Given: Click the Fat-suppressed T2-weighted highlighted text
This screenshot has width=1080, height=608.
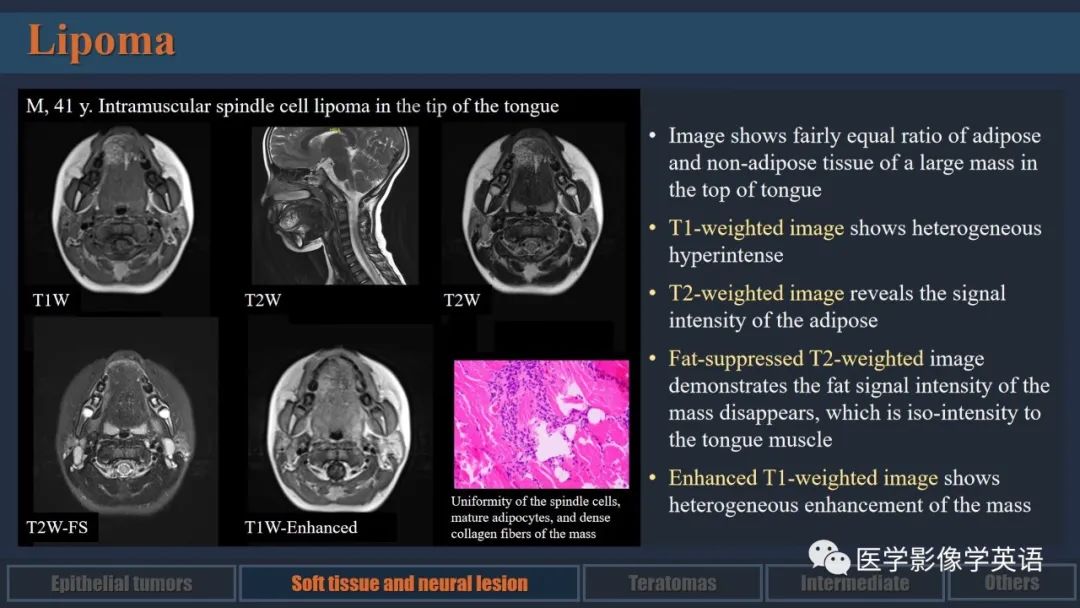Looking at the screenshot, I should tap(796, 359).
